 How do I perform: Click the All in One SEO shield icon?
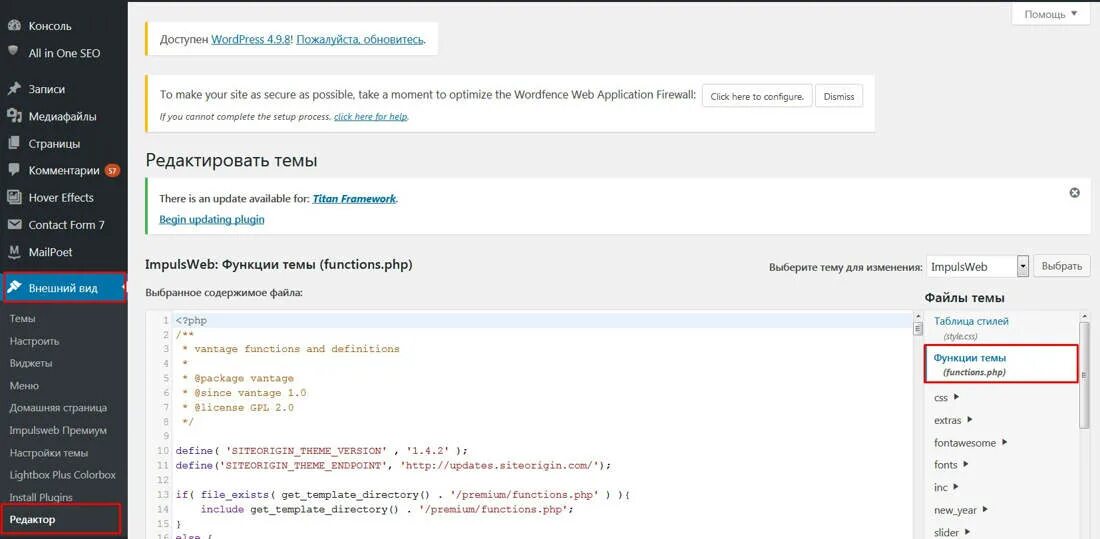pos(14,51)
